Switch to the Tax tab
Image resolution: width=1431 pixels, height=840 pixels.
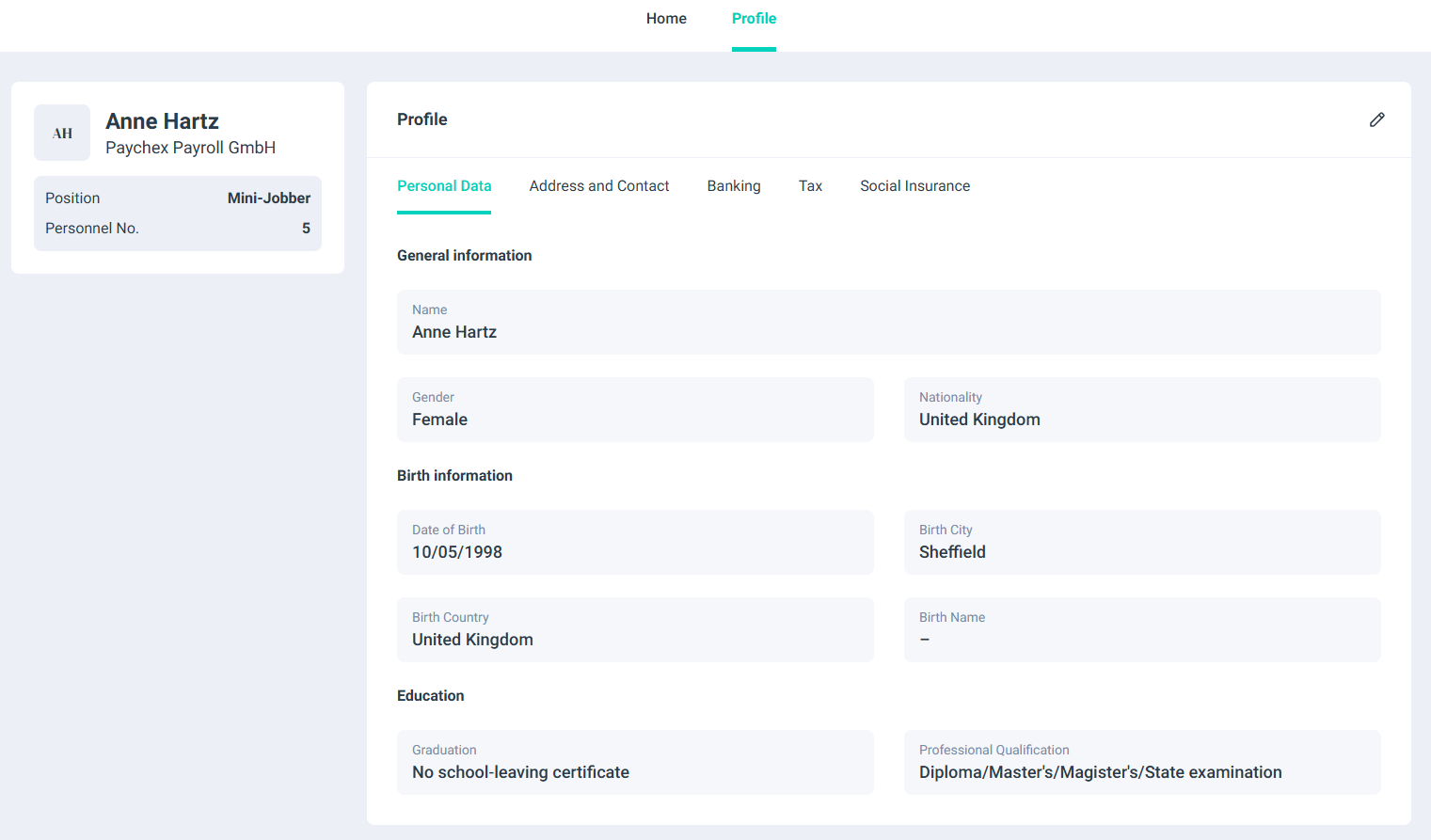click(810, 186)
